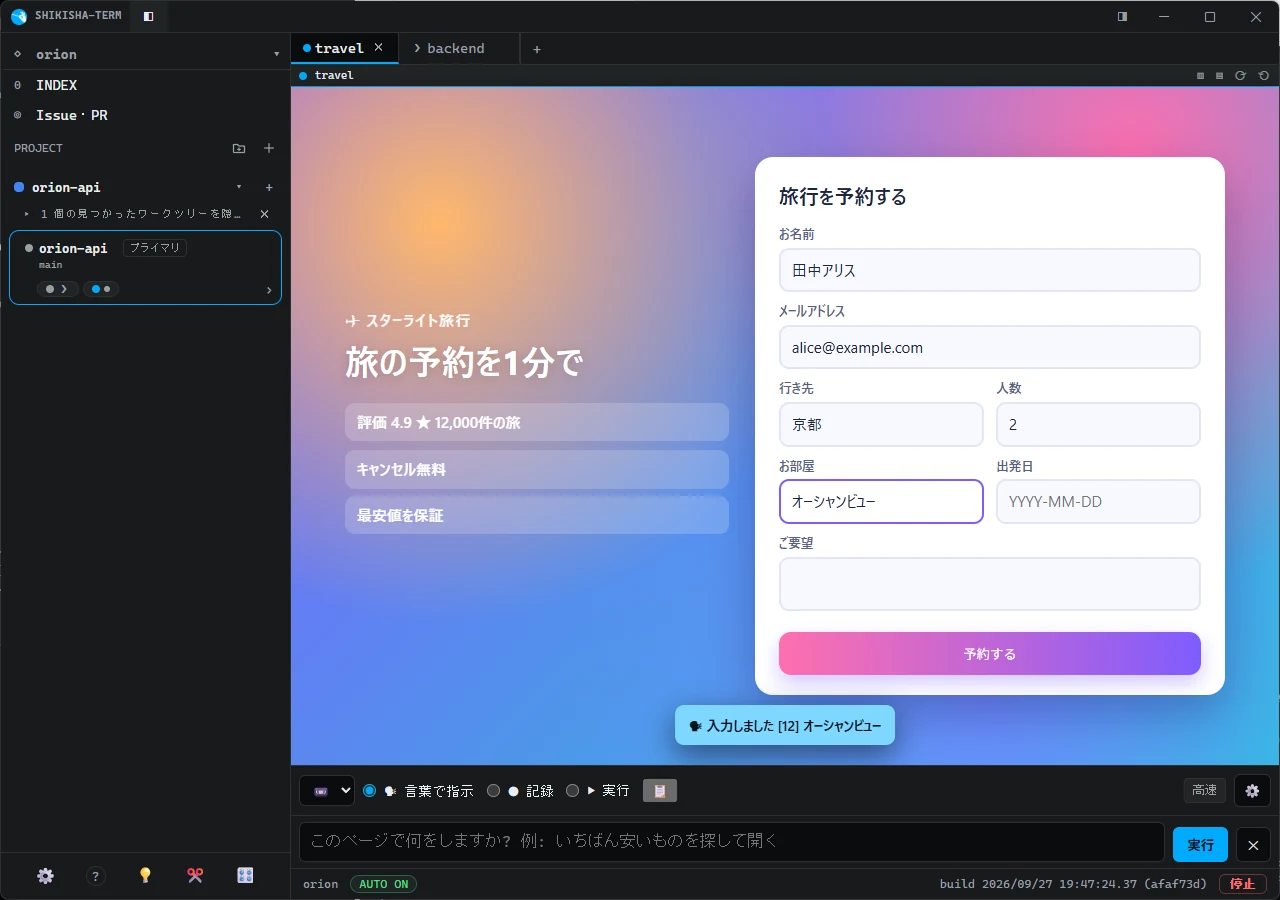Select the 記録 radio option
Screen dimensions: 1280x900
[493, 790]
